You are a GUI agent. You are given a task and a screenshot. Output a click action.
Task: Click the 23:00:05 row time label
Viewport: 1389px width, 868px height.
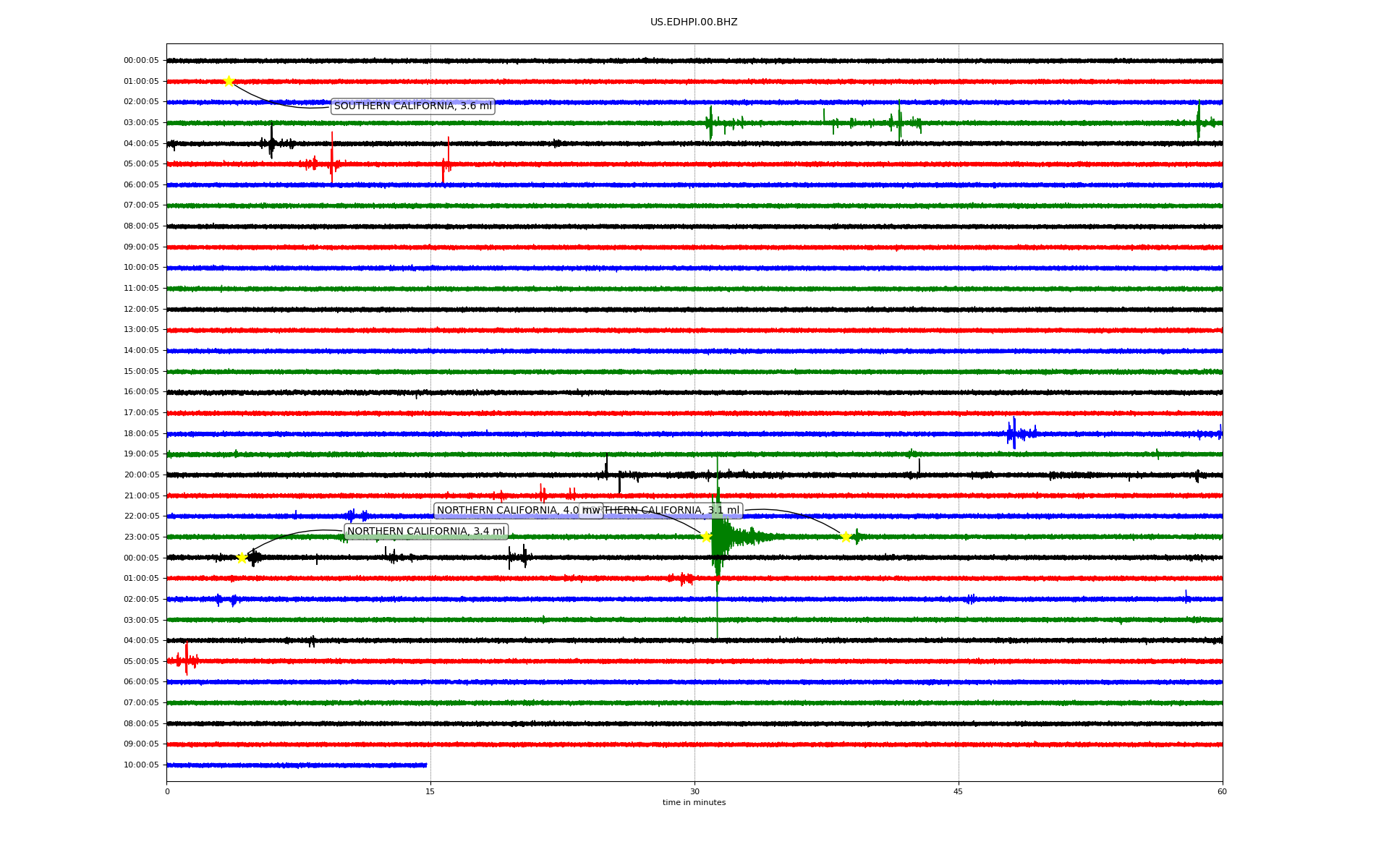[x=141, y=537]
